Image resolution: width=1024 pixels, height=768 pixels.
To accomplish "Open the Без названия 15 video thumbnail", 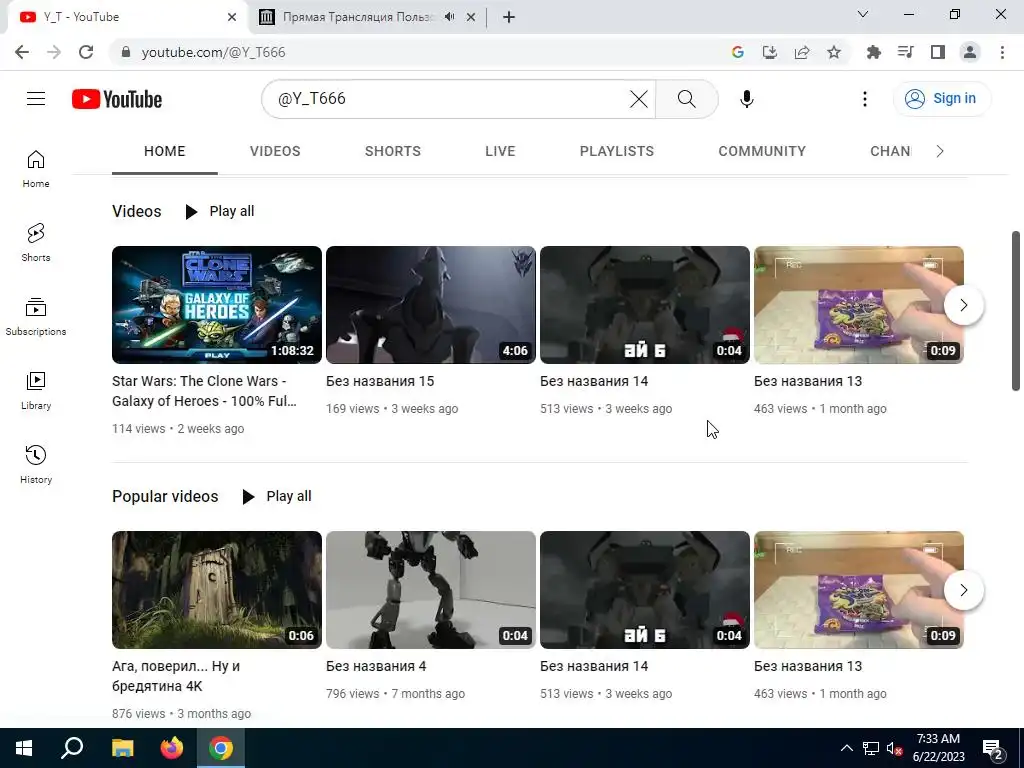I will tap(431, 305).
